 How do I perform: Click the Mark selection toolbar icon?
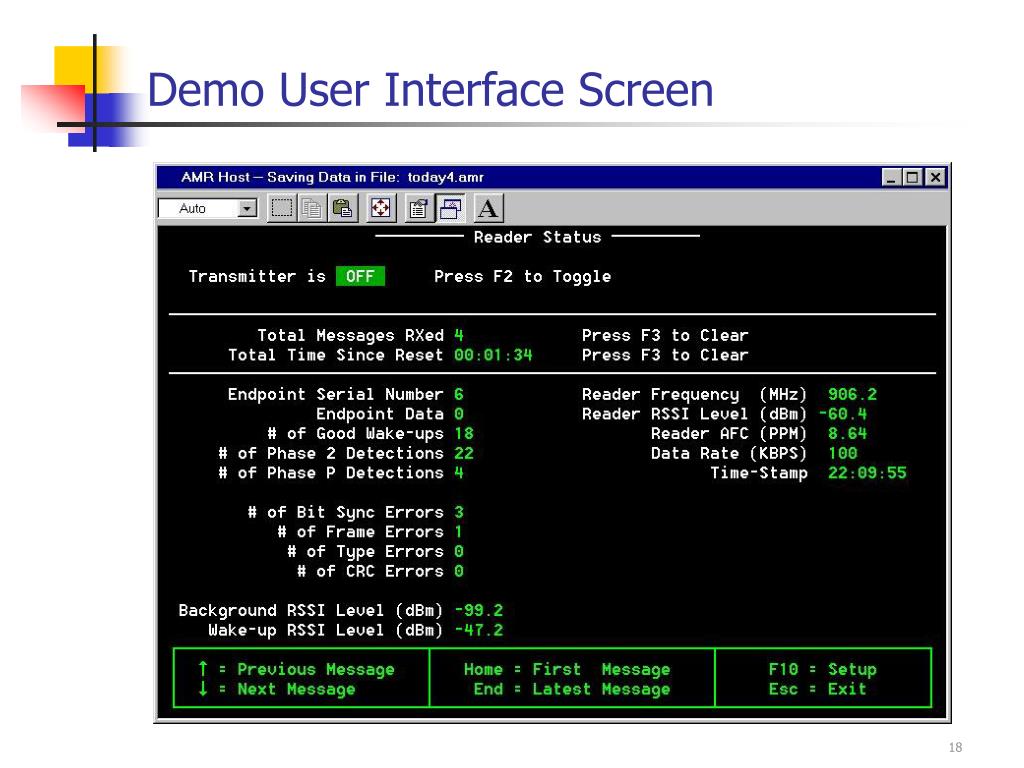[x=281, y=208]
